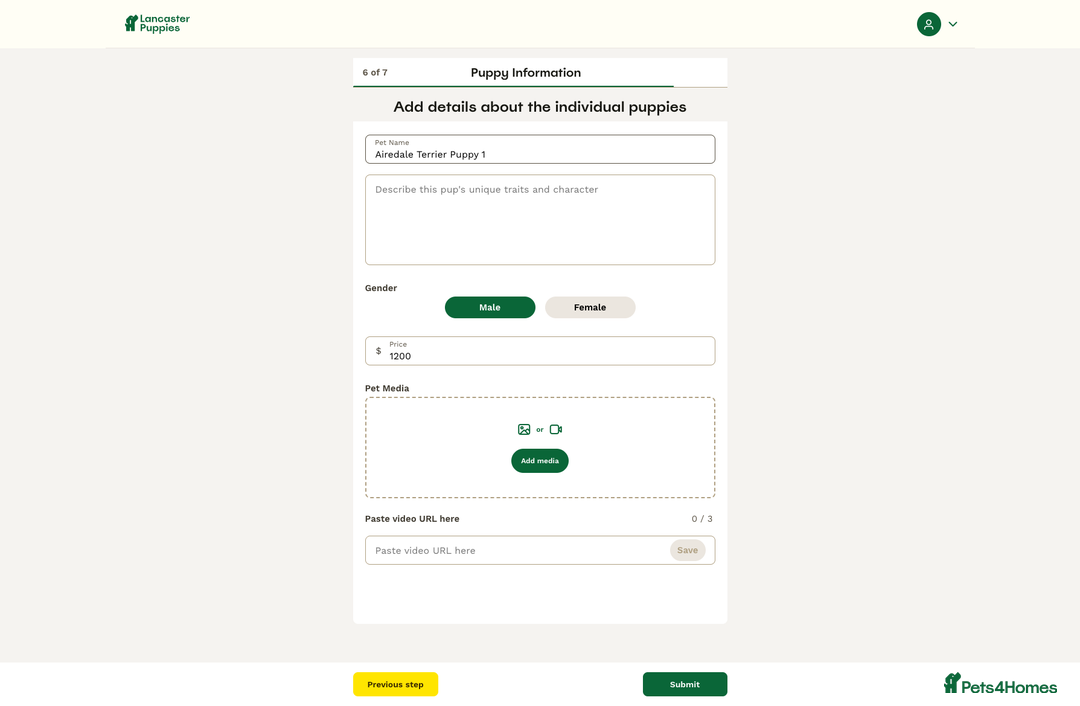Go back with Previous step button
Image resolution: width=1080 pixels, height=706 pixels.
tap(395, 685)
